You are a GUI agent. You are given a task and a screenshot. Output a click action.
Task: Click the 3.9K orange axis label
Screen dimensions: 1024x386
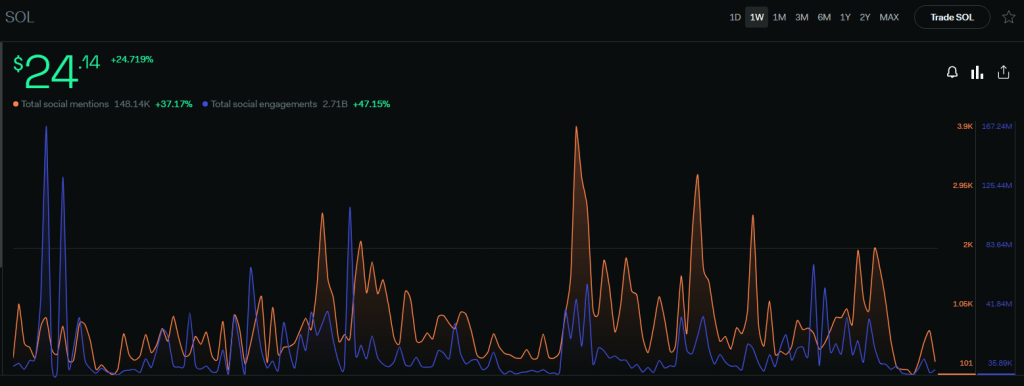click(x=965, y=127)
